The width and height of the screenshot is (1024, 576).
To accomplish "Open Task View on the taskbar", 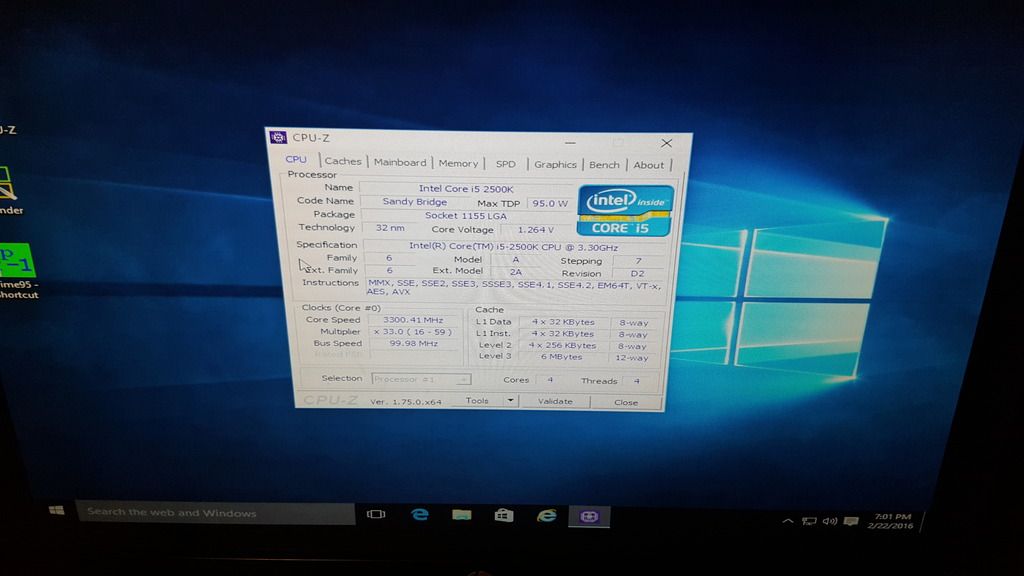I will coord(376,514).
